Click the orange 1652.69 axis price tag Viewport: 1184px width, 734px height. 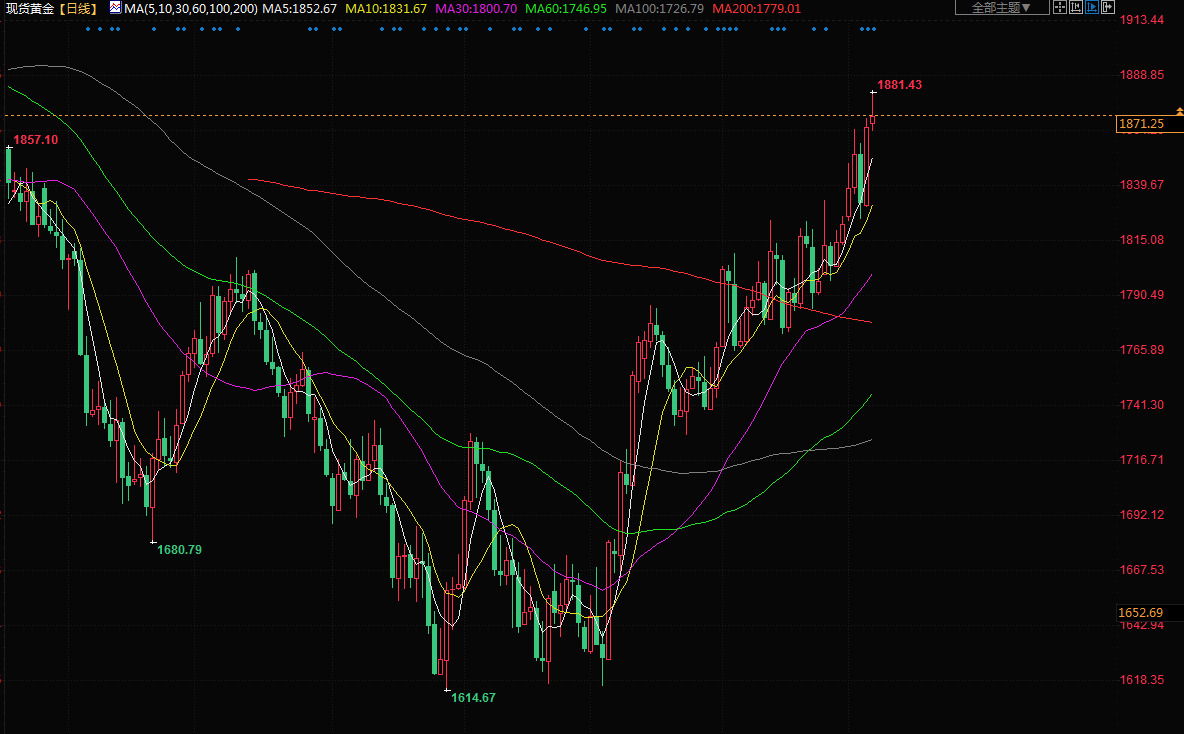pyautogui.click(x=1141, y=612)
